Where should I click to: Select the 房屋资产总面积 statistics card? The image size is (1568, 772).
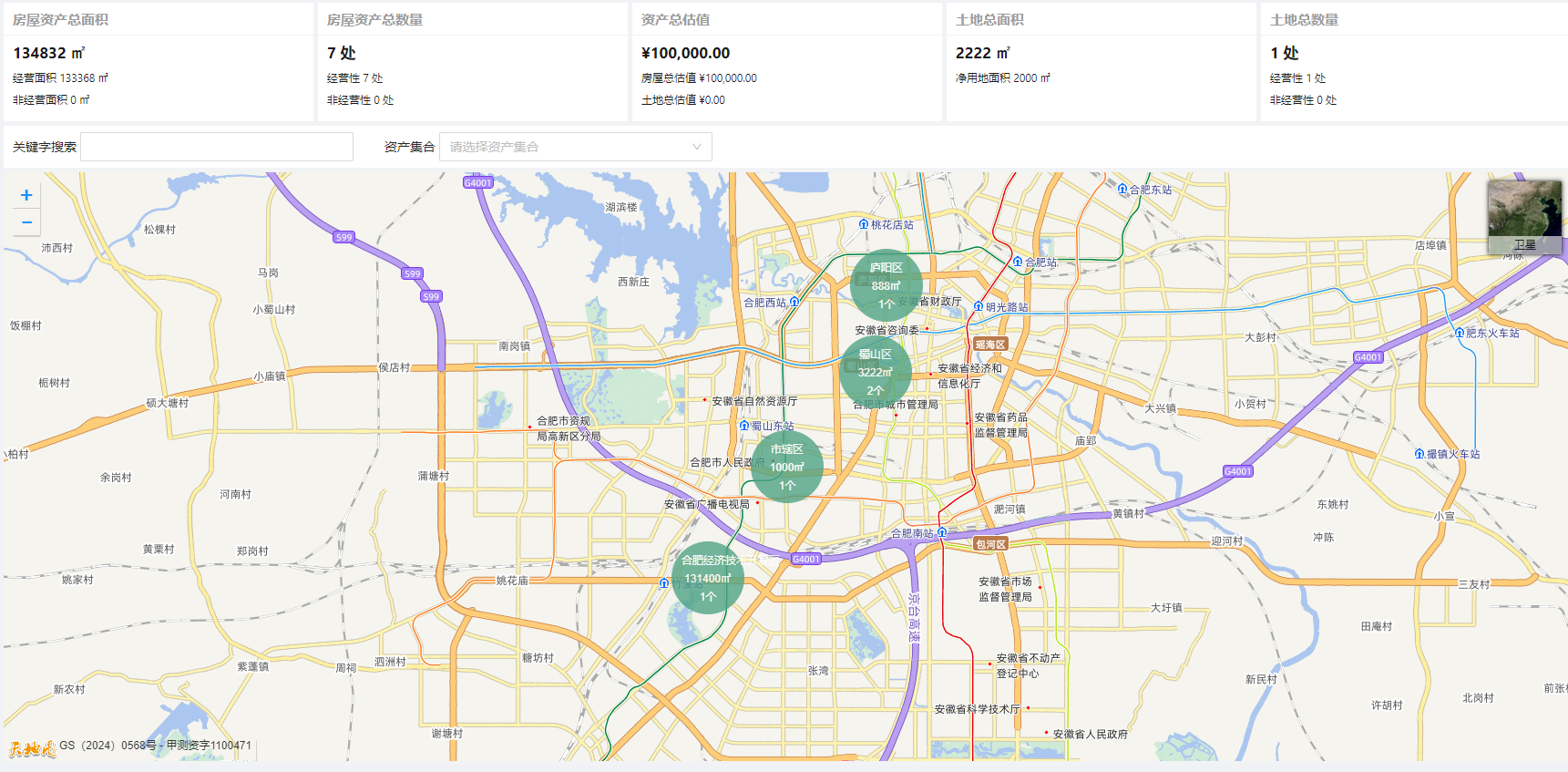pos(159,62)
